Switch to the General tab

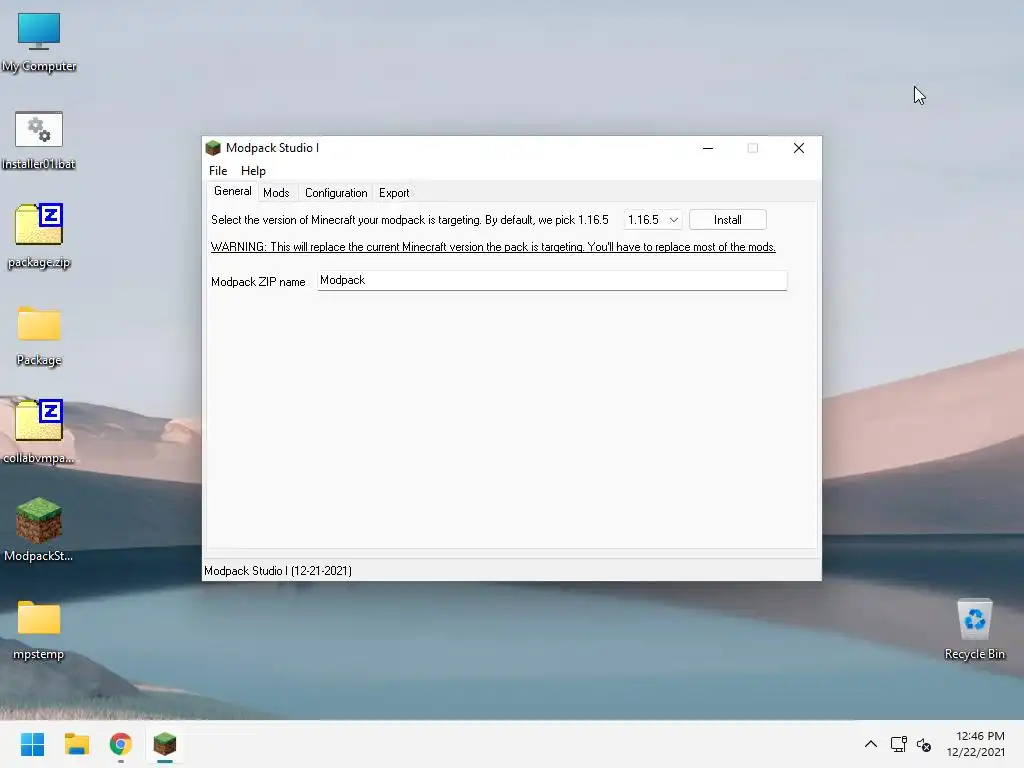click(232, 191)
